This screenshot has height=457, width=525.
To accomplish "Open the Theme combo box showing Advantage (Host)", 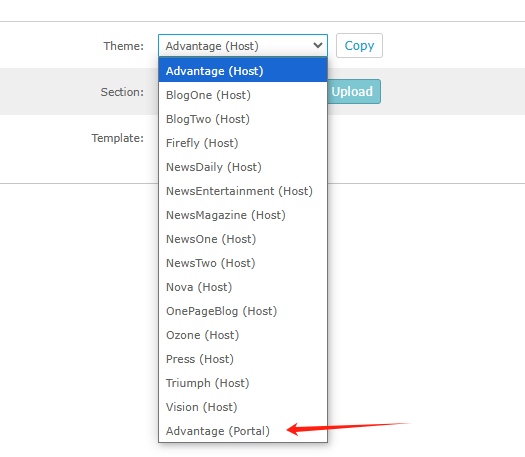I will point(243,46).
